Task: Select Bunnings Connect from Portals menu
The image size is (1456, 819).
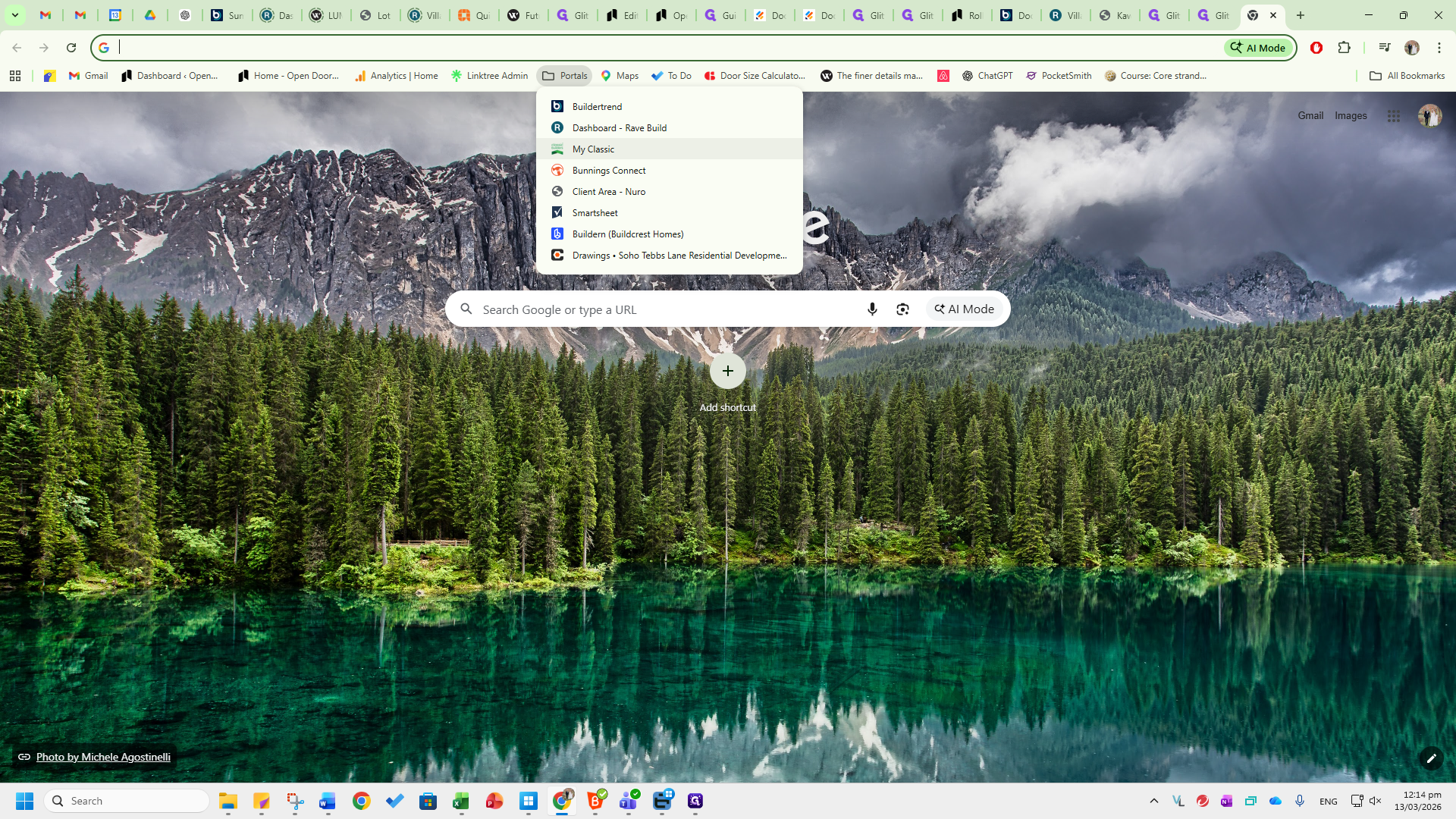Action: click(x=609, y=171)
